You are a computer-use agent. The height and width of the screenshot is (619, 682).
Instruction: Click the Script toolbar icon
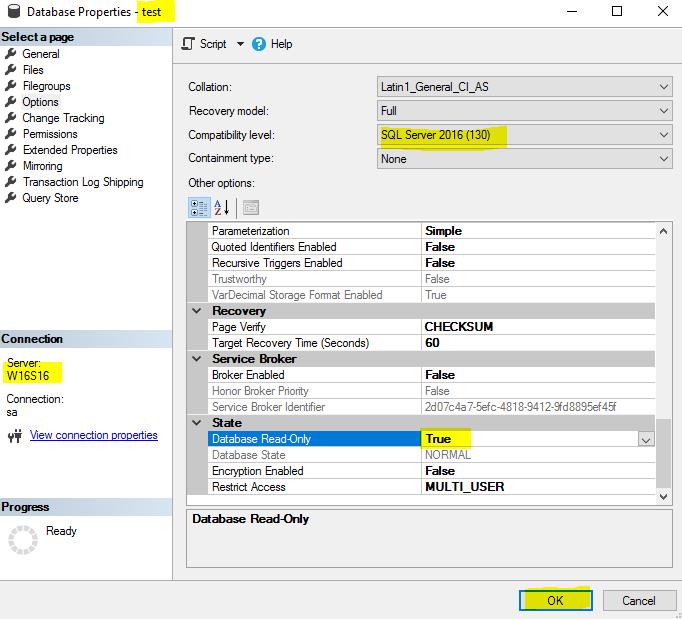coord(188,44)
